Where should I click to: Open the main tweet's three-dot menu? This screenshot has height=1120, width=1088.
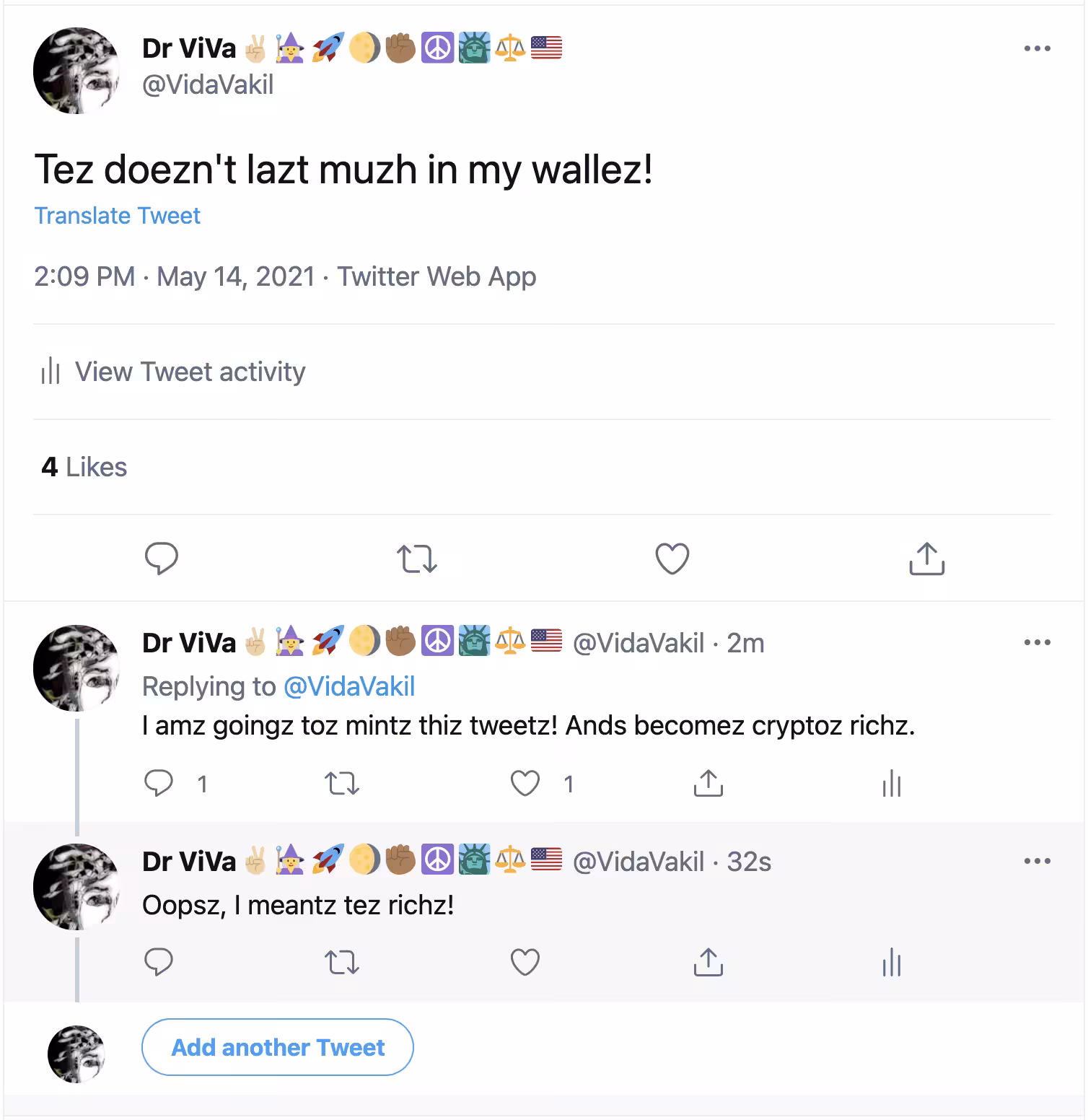1037,48
